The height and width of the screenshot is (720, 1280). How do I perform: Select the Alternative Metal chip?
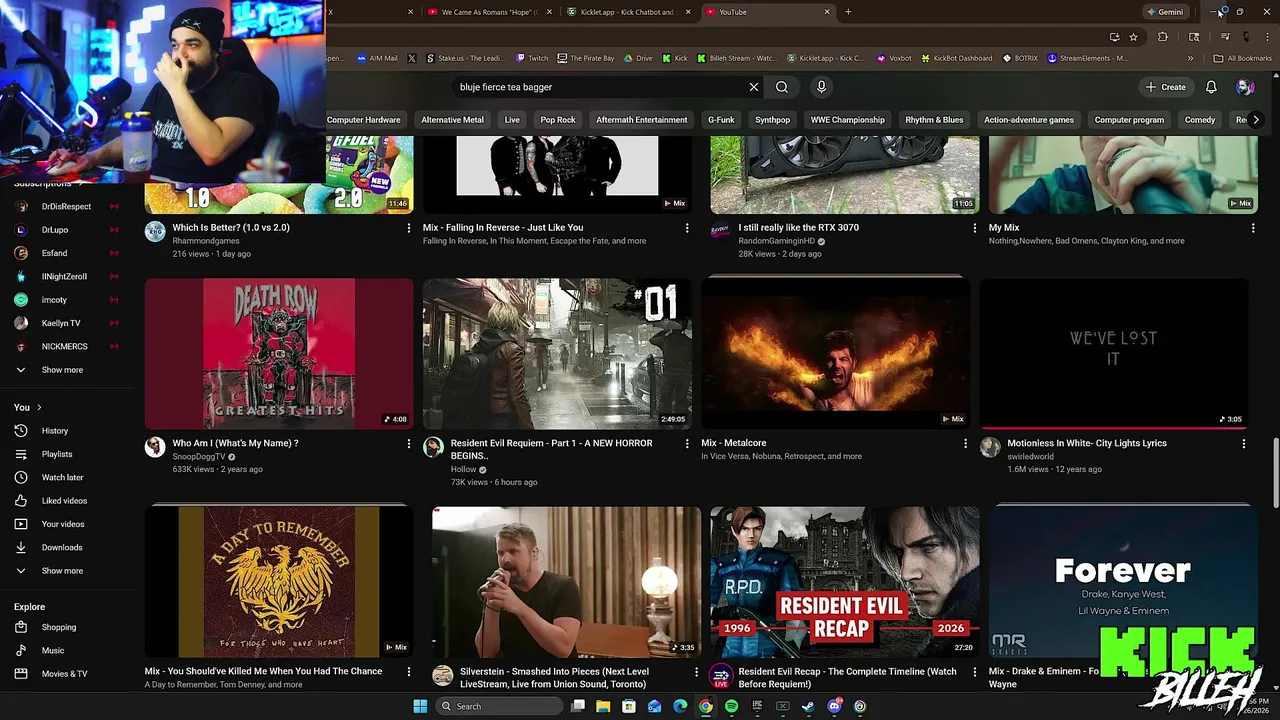click(x=452, y=120)
